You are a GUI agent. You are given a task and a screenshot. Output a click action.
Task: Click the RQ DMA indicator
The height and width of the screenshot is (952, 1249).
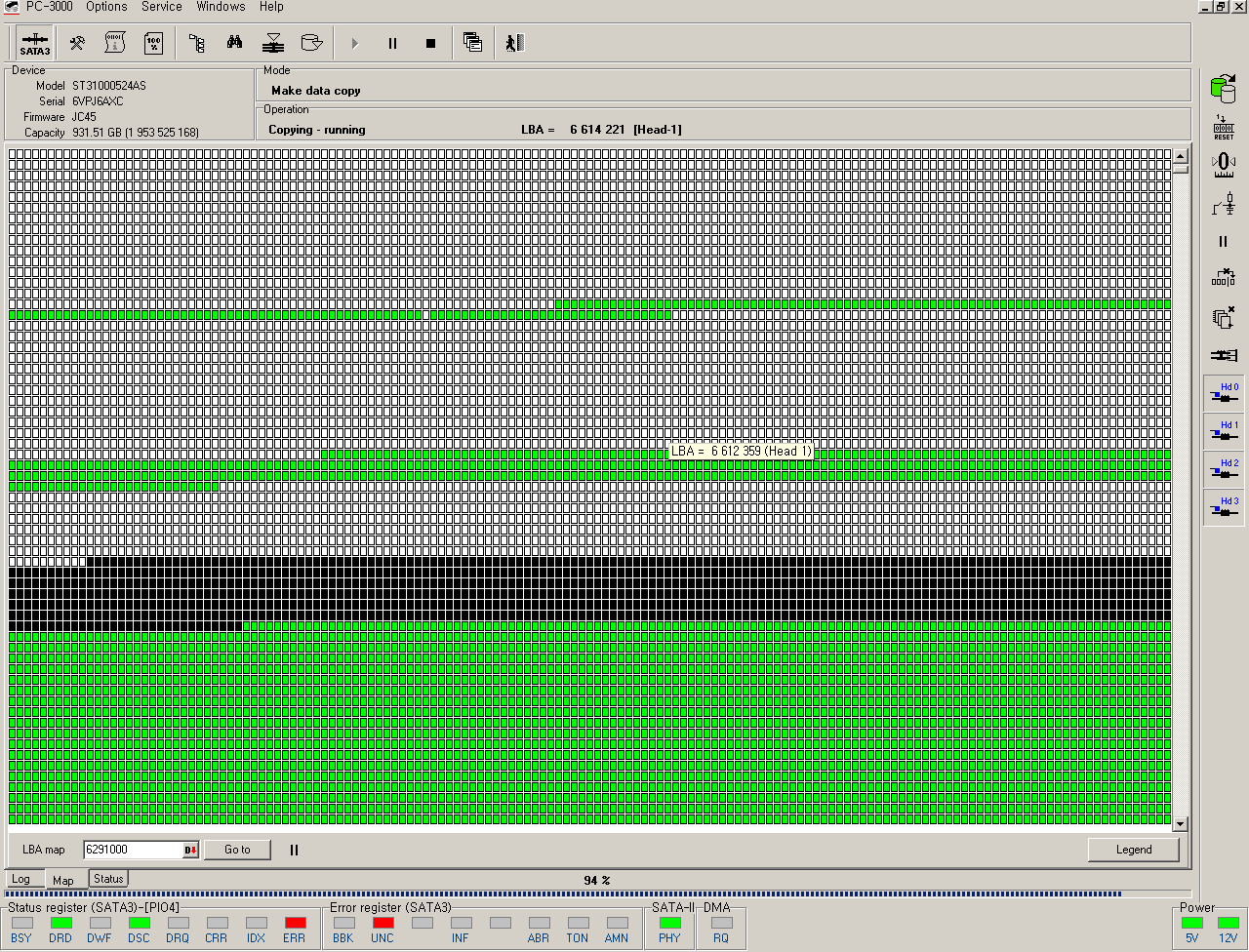[x=721, y=923]
